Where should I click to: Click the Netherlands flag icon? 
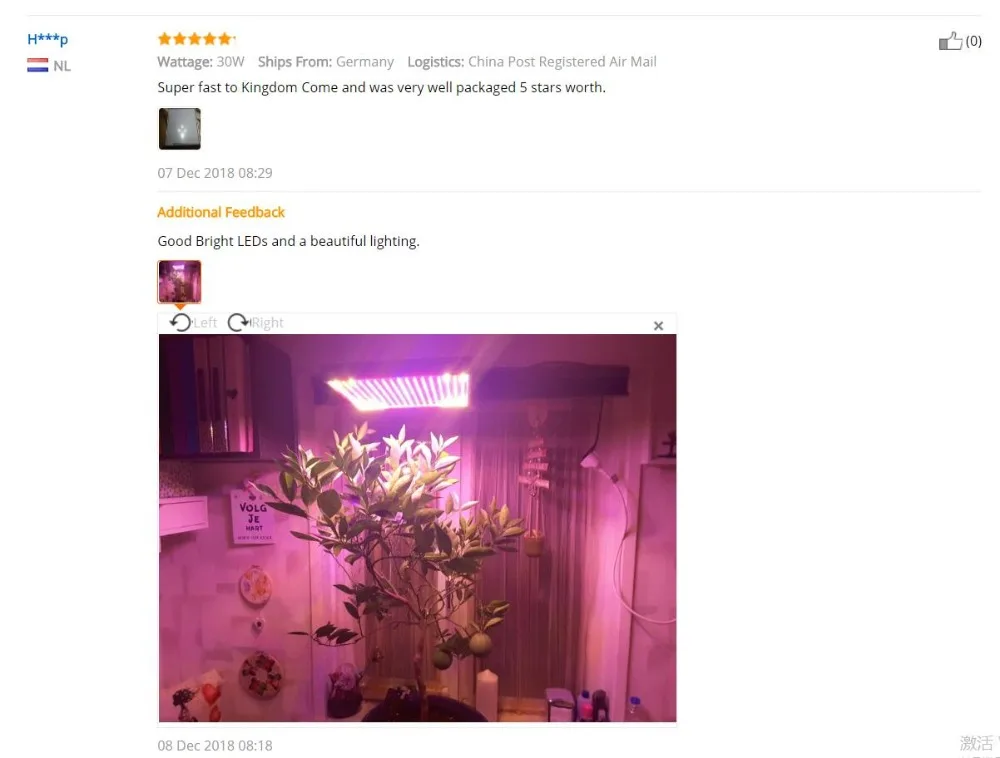pyautogui.click(x=38, y=65)
